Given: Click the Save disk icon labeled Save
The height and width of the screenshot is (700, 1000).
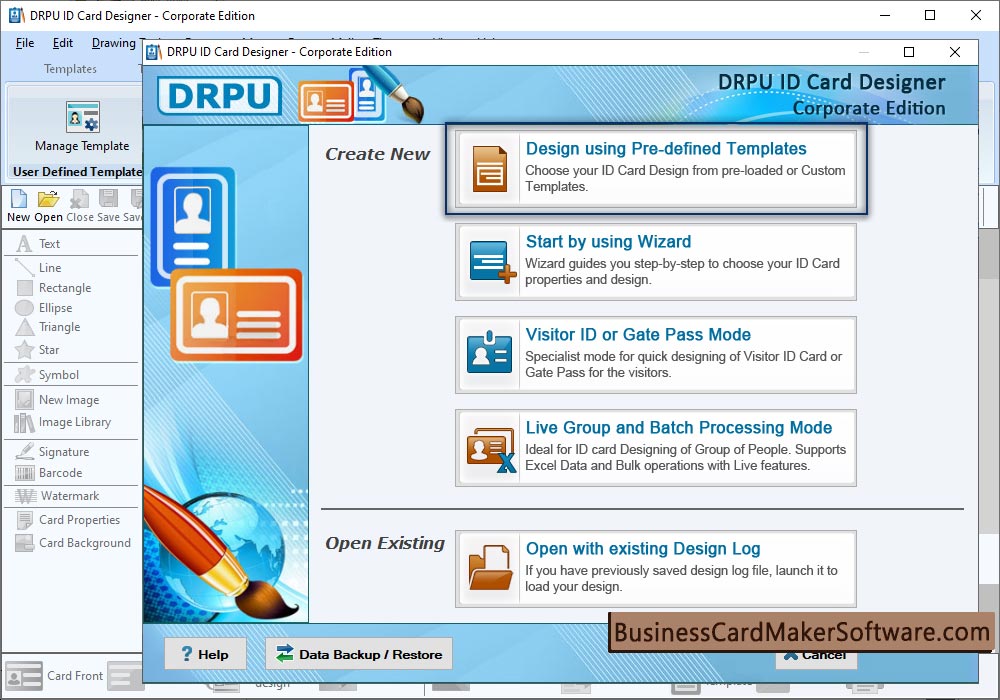Looking at the screenshot, I should click(108, 199).
